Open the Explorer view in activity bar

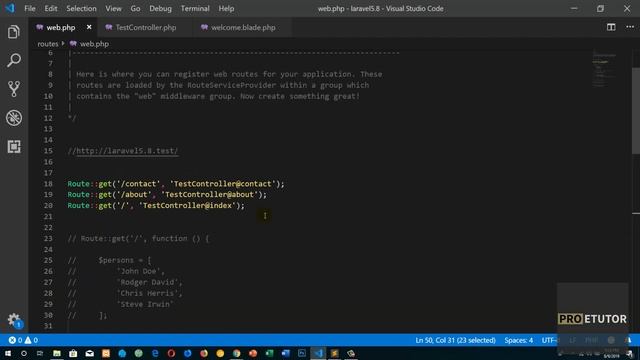[13, 32]
